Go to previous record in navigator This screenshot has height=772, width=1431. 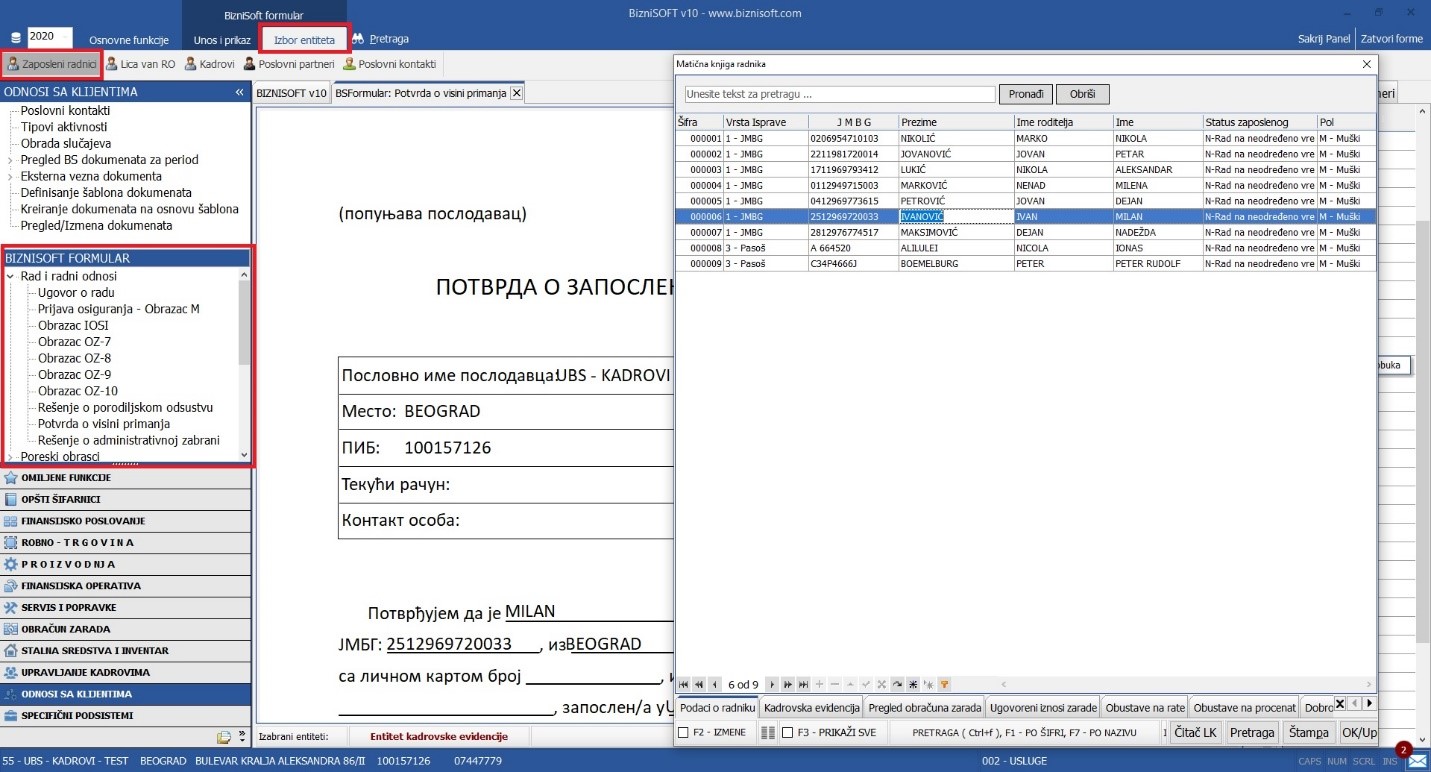(x=714, y=684)
